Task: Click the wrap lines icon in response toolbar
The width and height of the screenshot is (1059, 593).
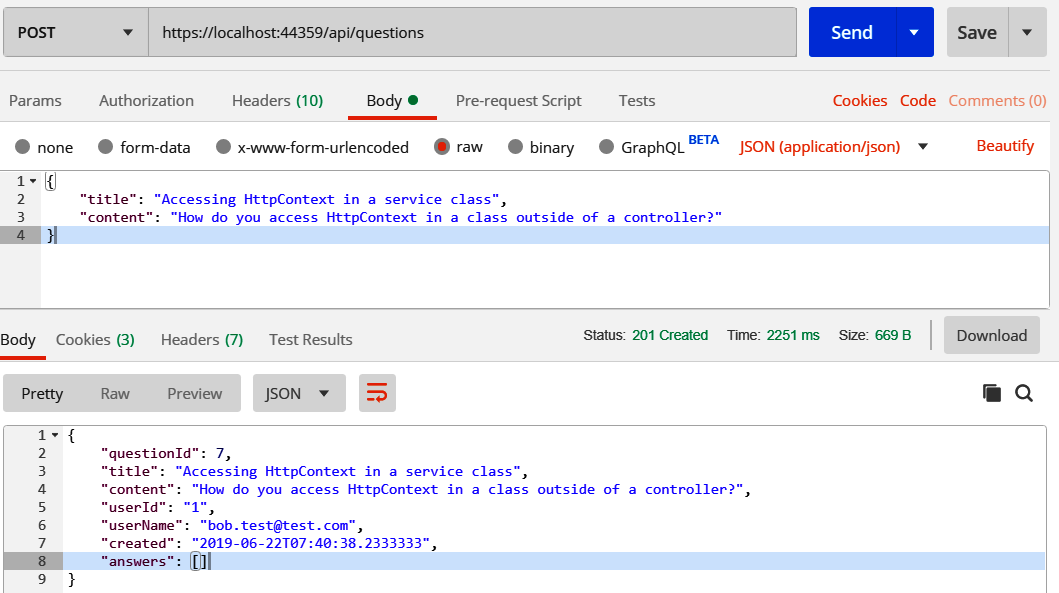Action: pyautogui.click(x=378, y=393)
